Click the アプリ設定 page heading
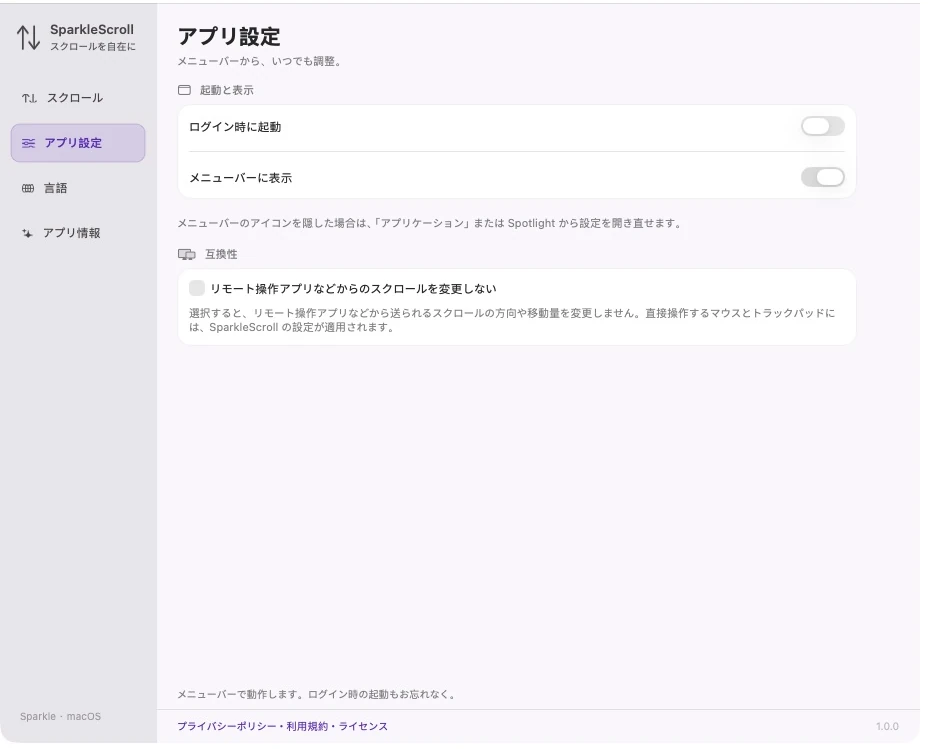 coord(231,37)
